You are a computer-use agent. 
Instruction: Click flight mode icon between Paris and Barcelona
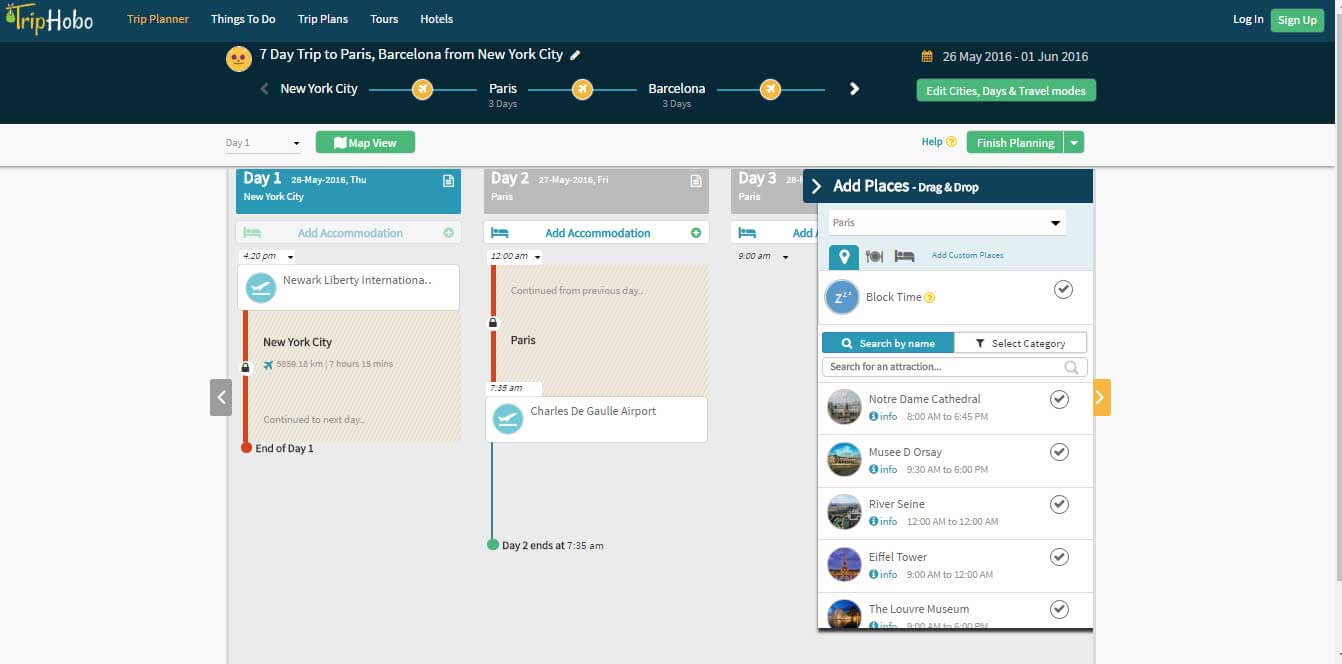pos(582,89)
